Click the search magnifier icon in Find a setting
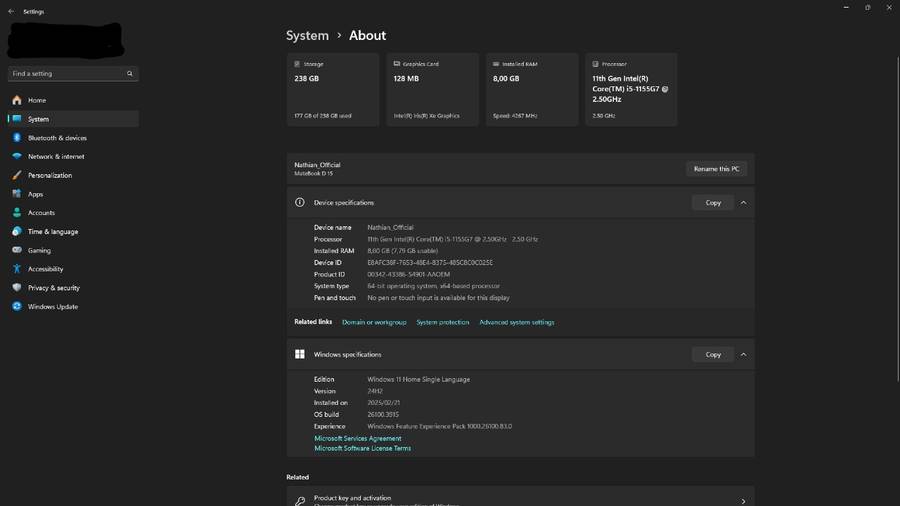 coord(130,74)
